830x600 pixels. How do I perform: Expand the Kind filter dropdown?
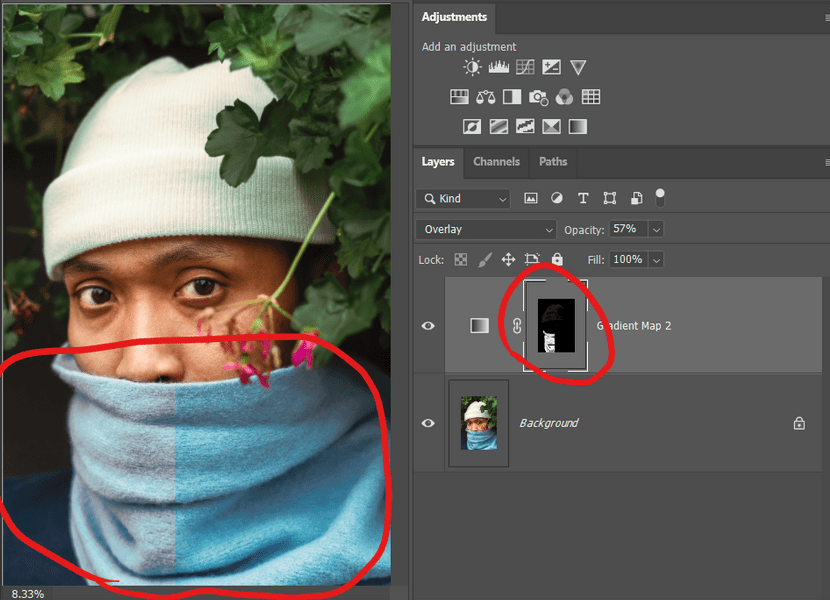464,198
